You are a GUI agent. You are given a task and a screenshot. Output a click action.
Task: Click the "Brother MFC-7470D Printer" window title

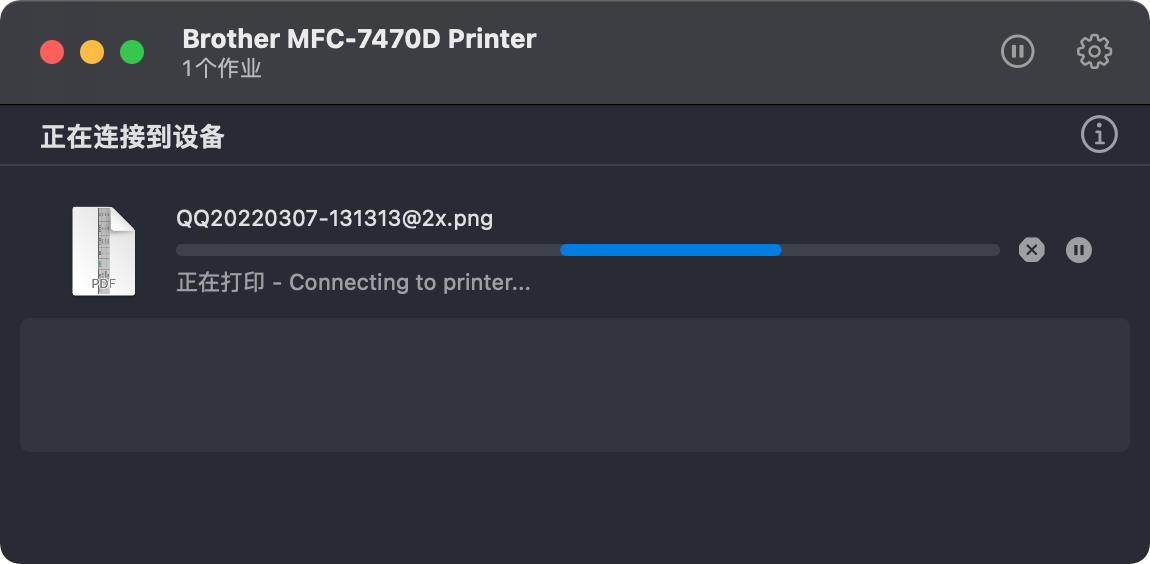pos(359,39)
